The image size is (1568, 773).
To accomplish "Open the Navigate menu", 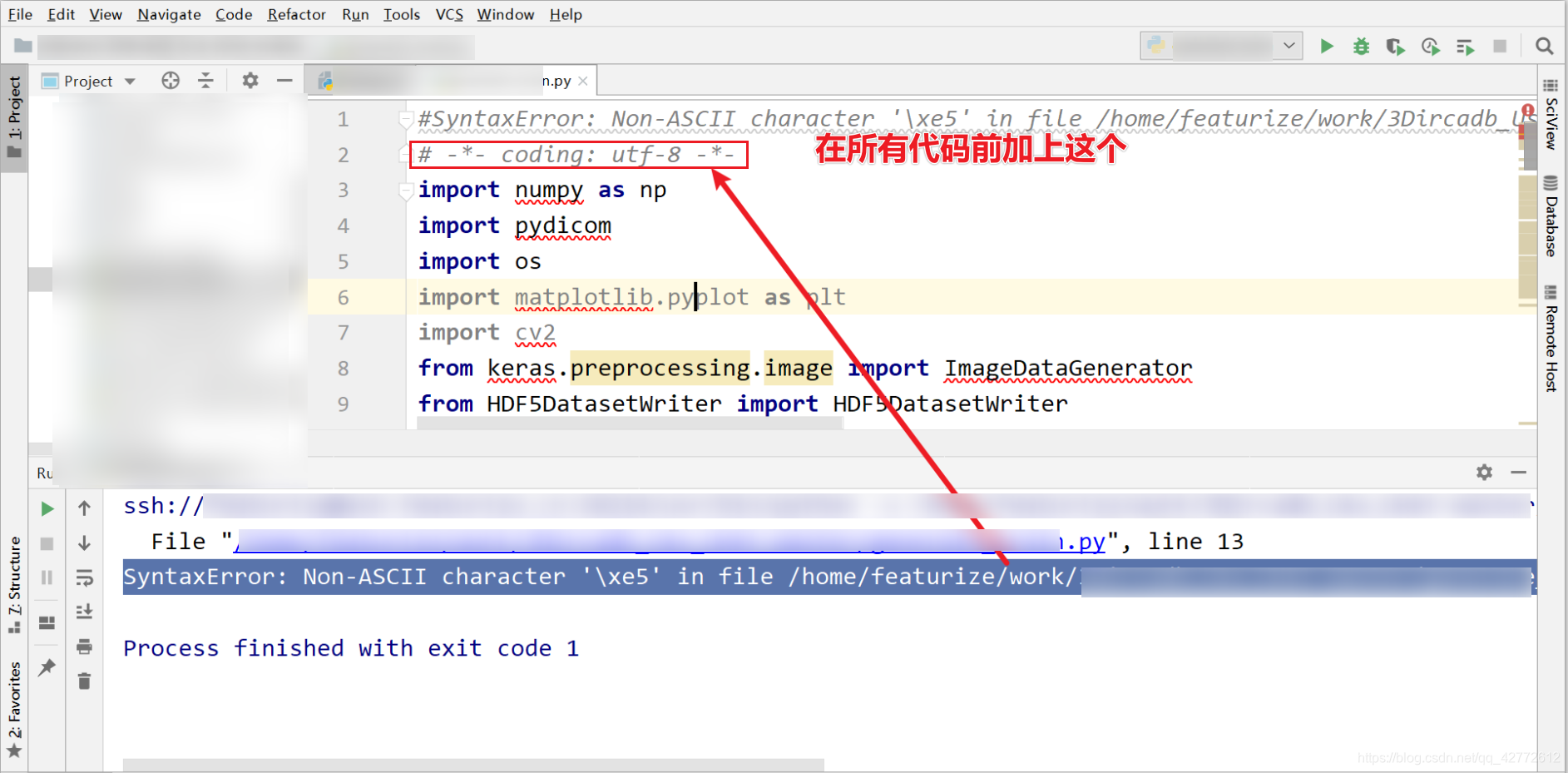I will [x=169, y=14].
